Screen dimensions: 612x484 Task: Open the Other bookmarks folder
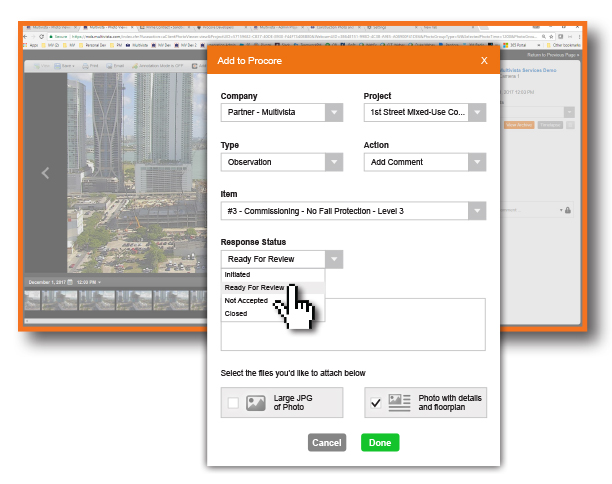point(563,45)
